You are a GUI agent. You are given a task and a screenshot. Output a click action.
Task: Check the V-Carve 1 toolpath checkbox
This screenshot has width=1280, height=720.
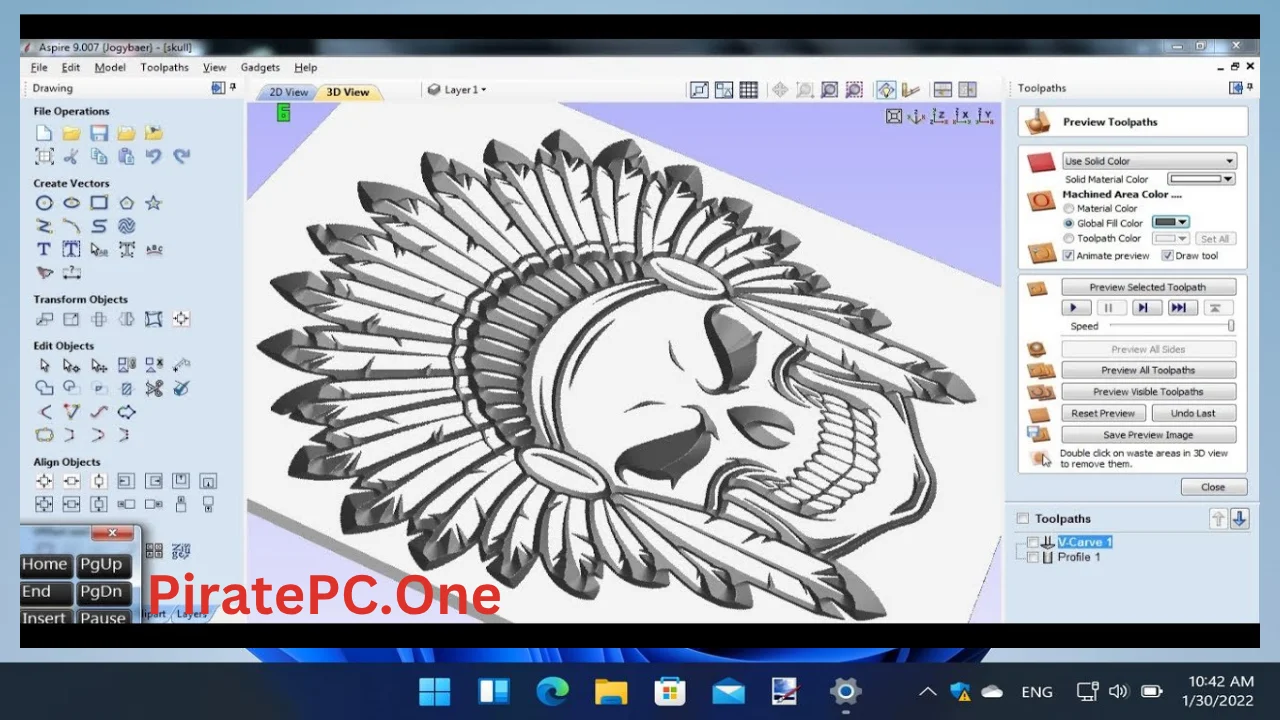(x=1033, y=542)
